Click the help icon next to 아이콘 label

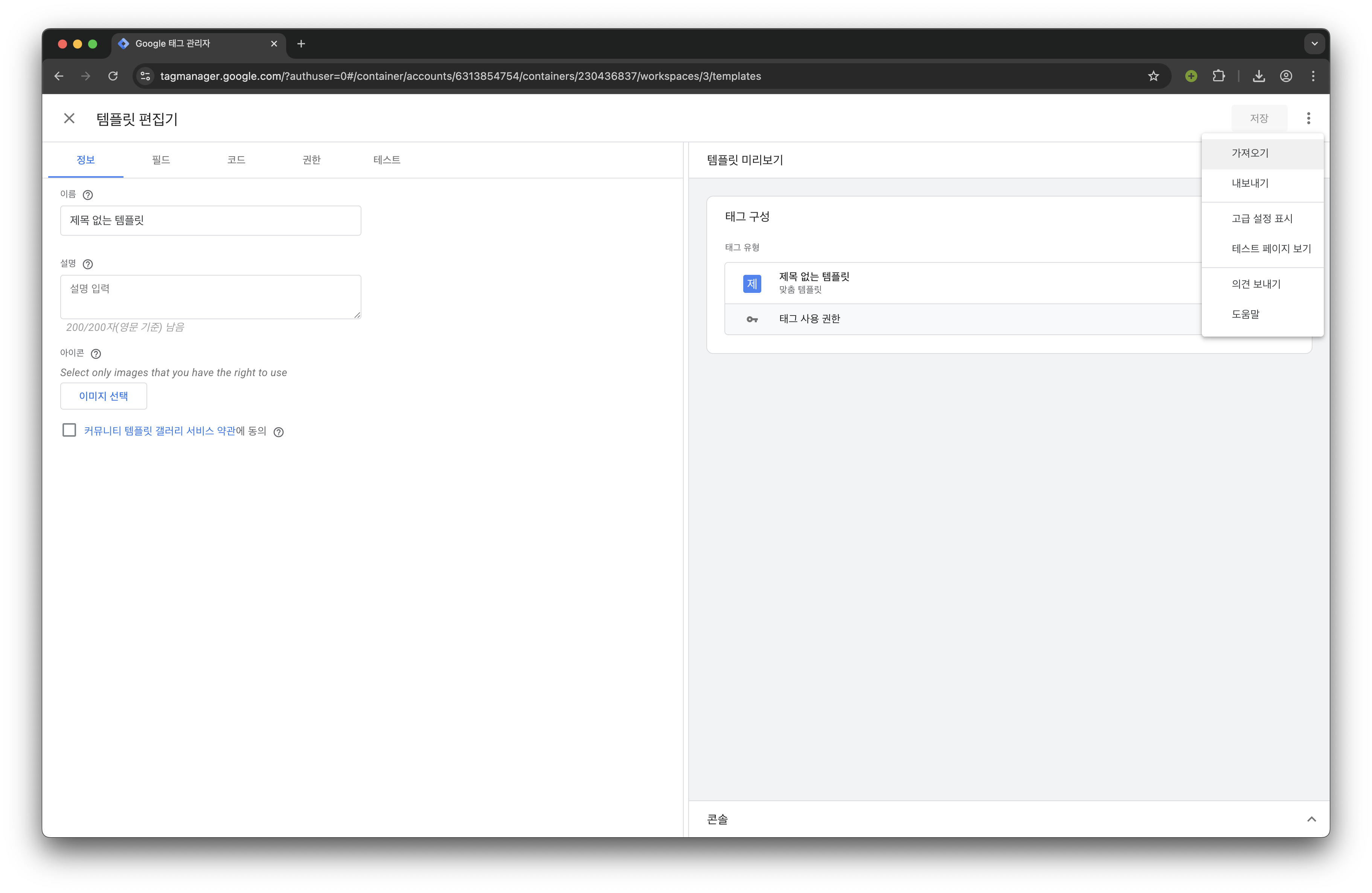click(x=96, y=354)
